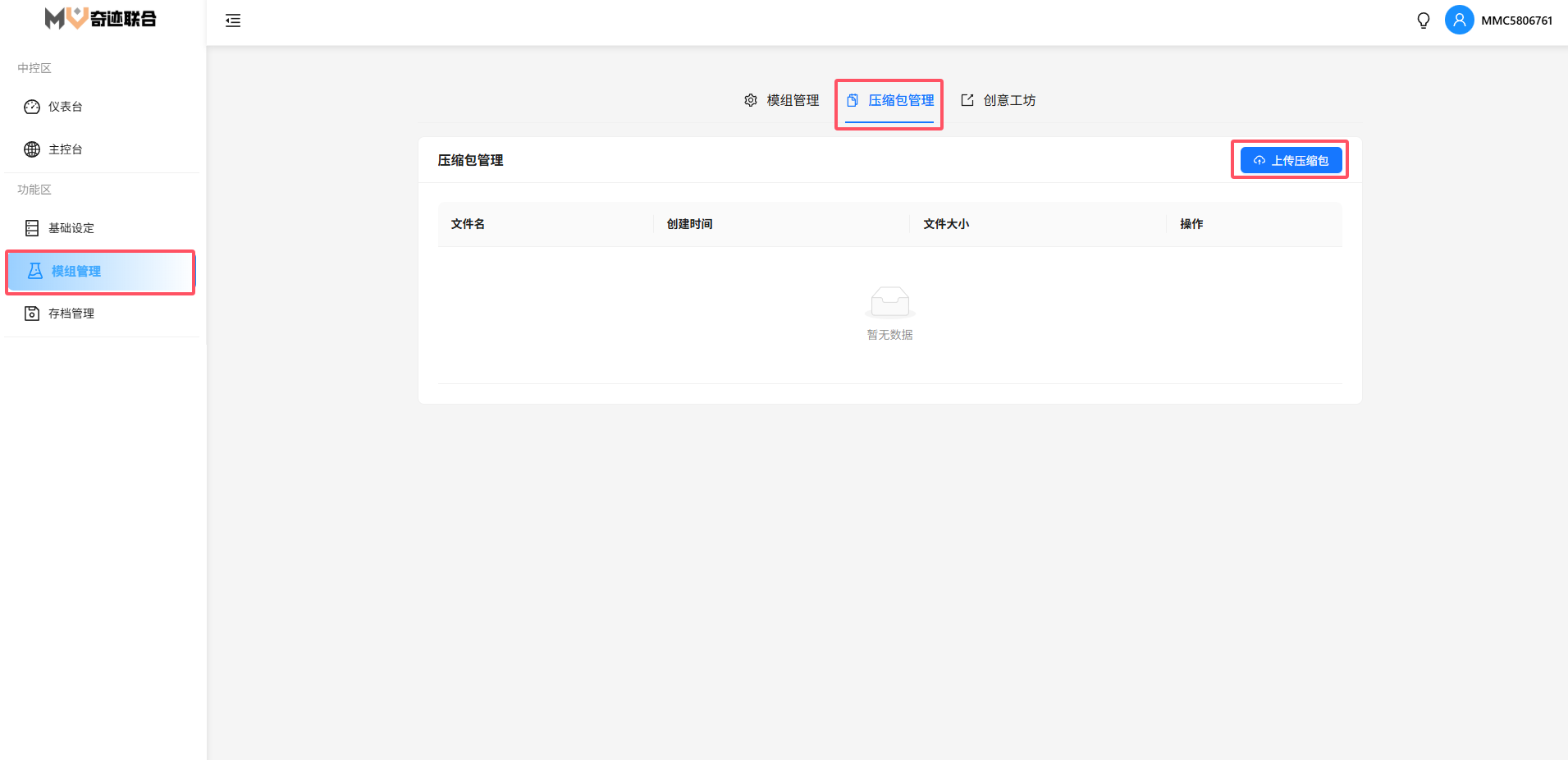Click the 存档管理 save disk icon

32,314
